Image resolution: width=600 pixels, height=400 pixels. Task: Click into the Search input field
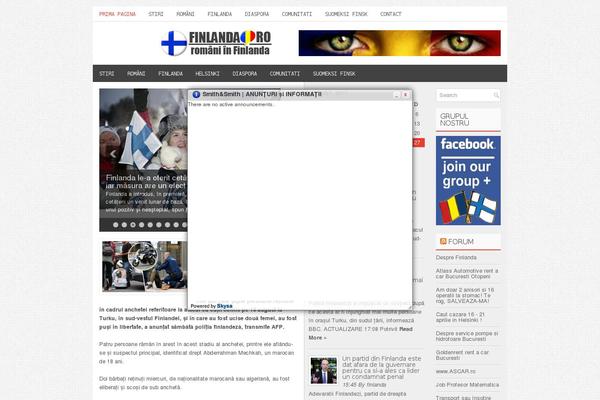pos(462,96)
